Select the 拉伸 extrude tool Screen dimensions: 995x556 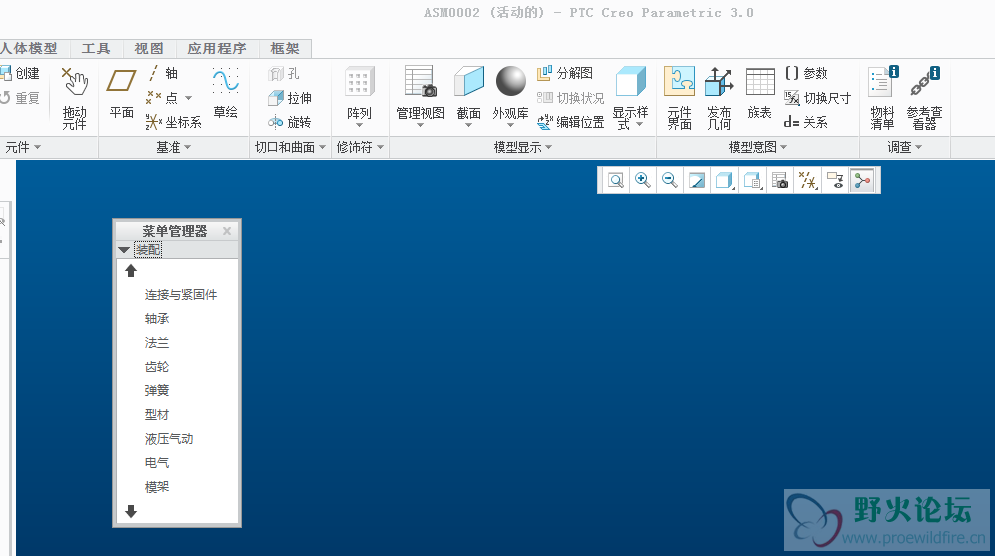(290, 98)
